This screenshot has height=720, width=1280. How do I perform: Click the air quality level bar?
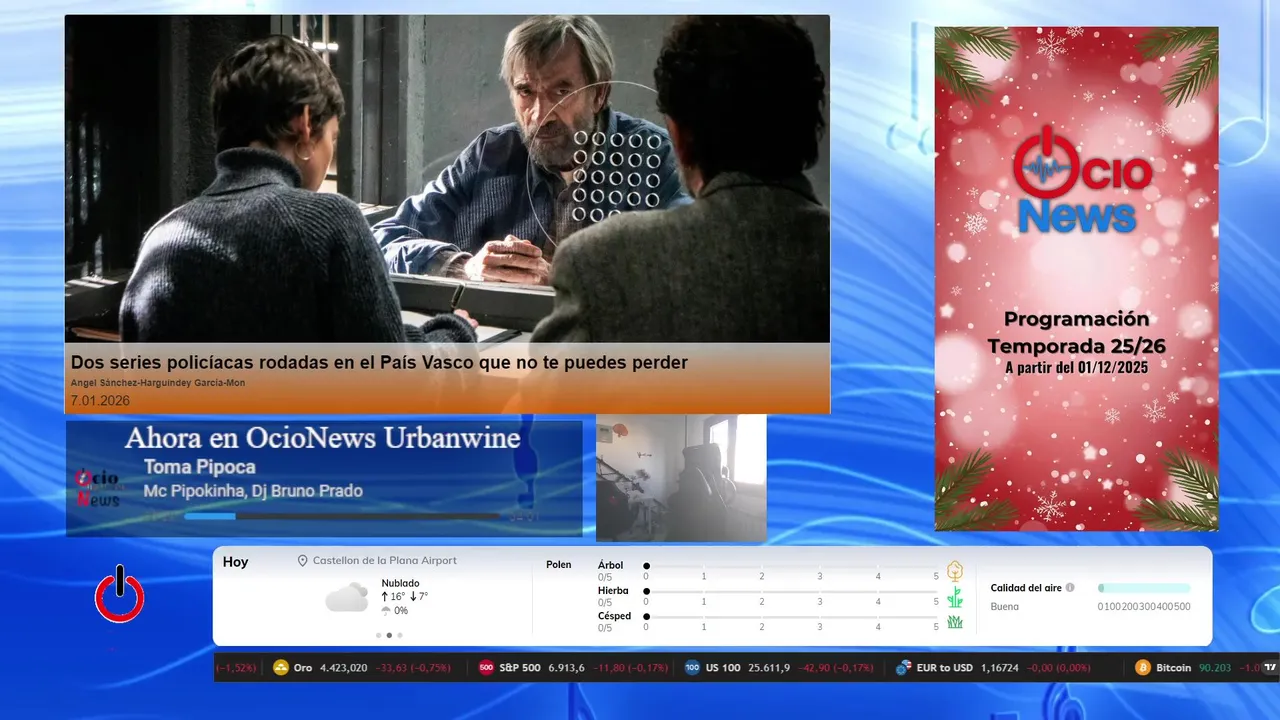coord(1144,588)
